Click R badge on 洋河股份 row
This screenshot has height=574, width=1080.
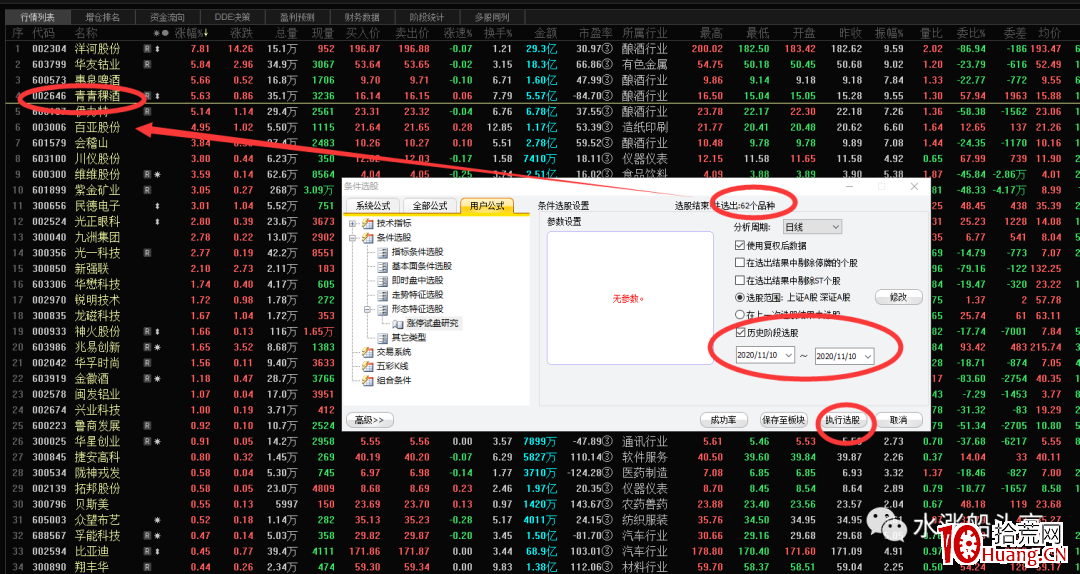pyautogui.click(x=147, y=48)
